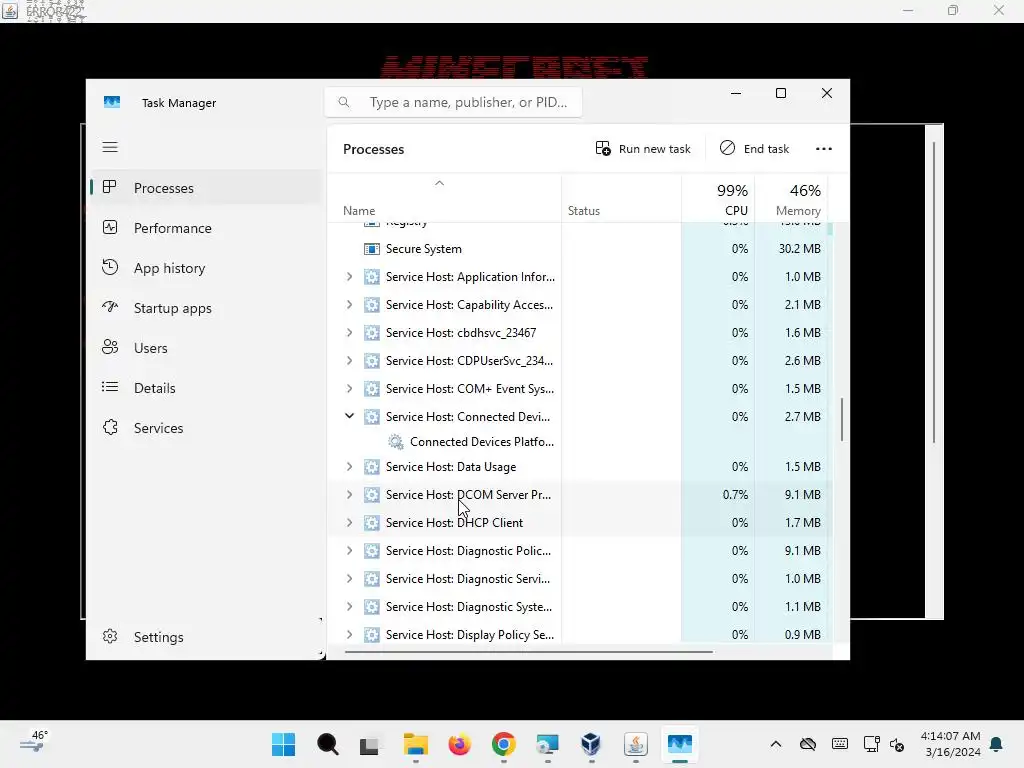Viewport: 1024px width, 768px height.
Task: Click End task button
Action: tap(754, 149)
